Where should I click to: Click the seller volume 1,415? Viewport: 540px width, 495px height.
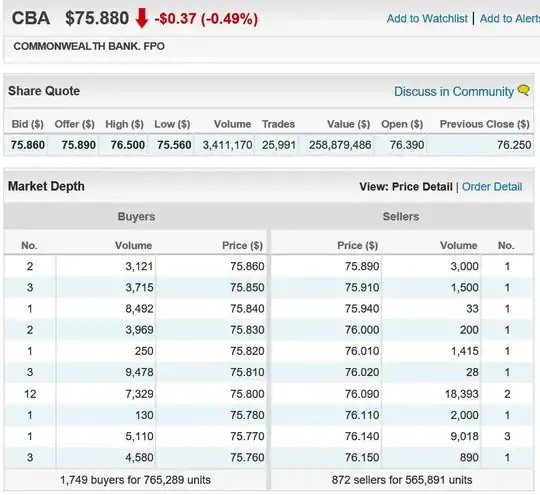465,351
